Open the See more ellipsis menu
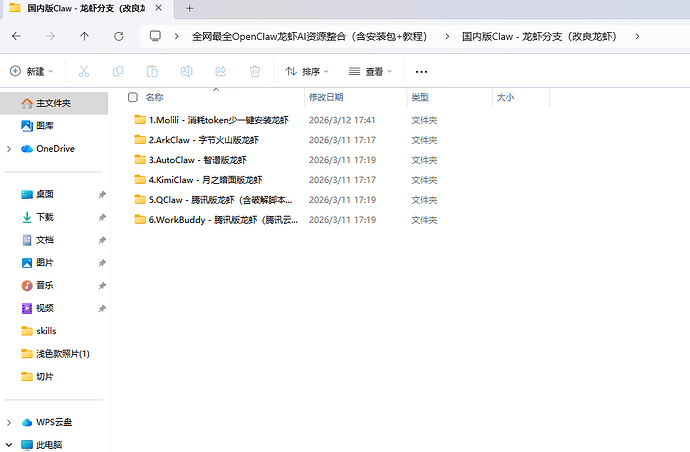This screenshot has width=690, height=452. (421, 72)
